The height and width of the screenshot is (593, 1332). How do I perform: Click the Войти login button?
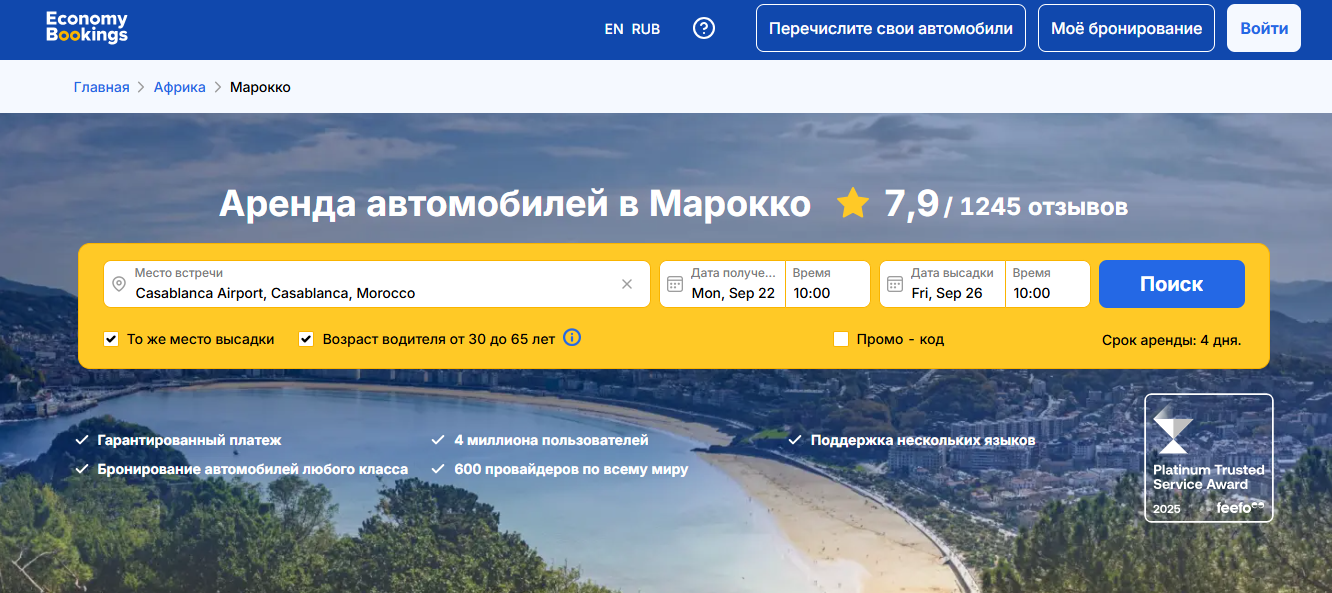pos(1264,28)
